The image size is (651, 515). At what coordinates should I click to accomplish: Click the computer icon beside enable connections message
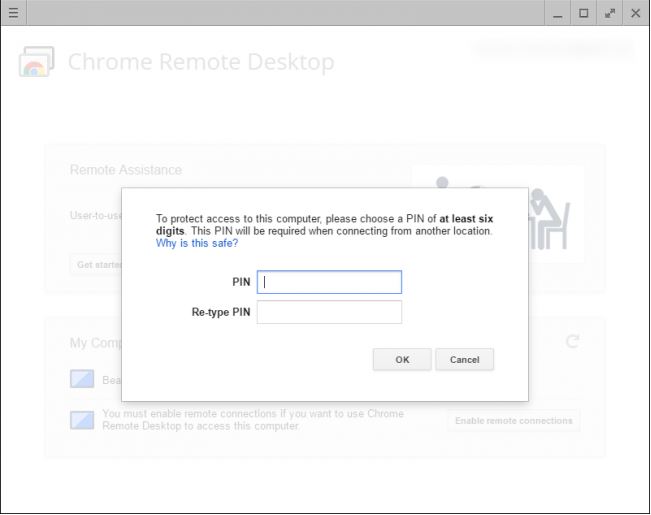click(82, 420)
